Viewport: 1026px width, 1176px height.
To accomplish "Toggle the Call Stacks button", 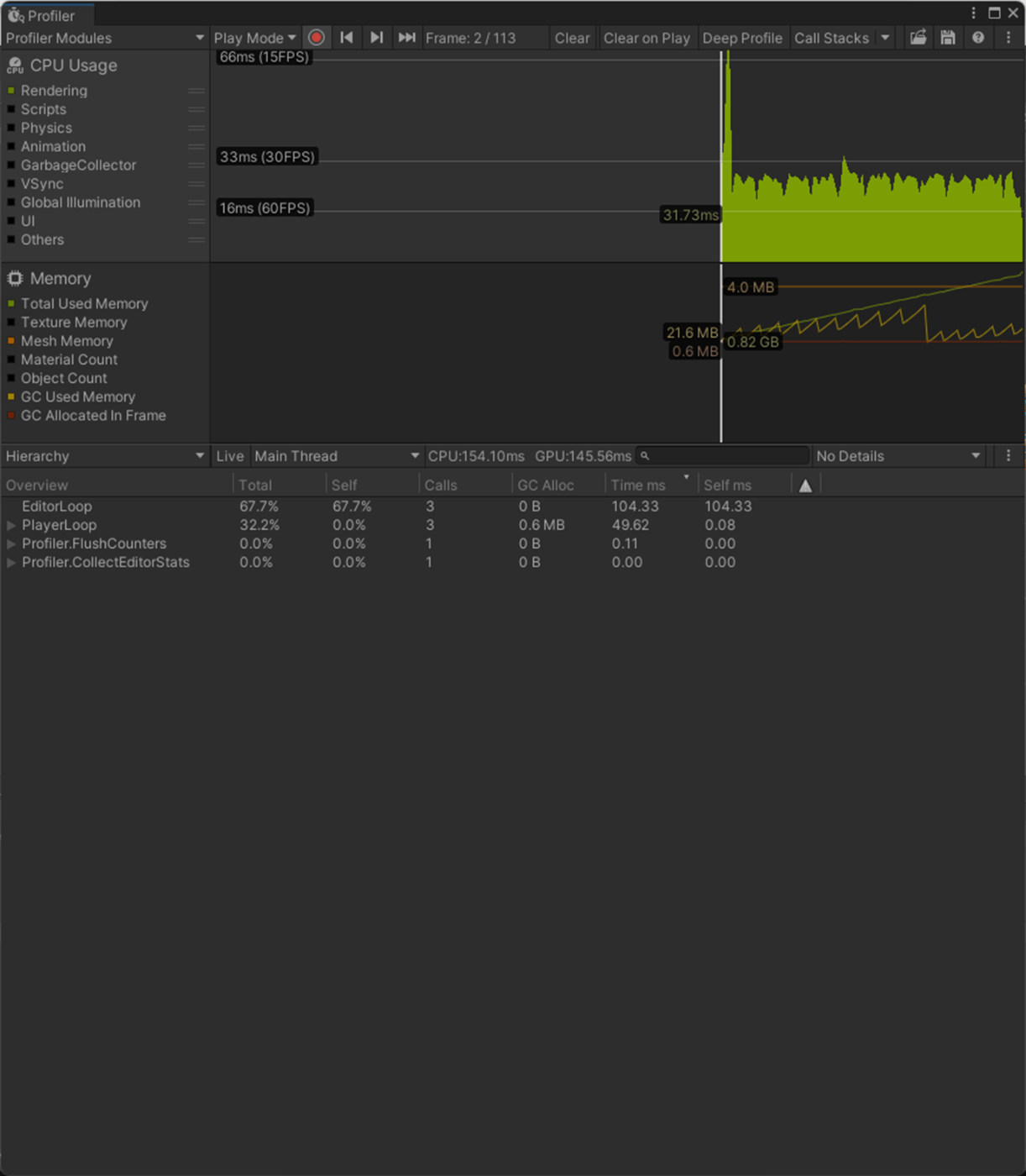I will coord(832,38).
